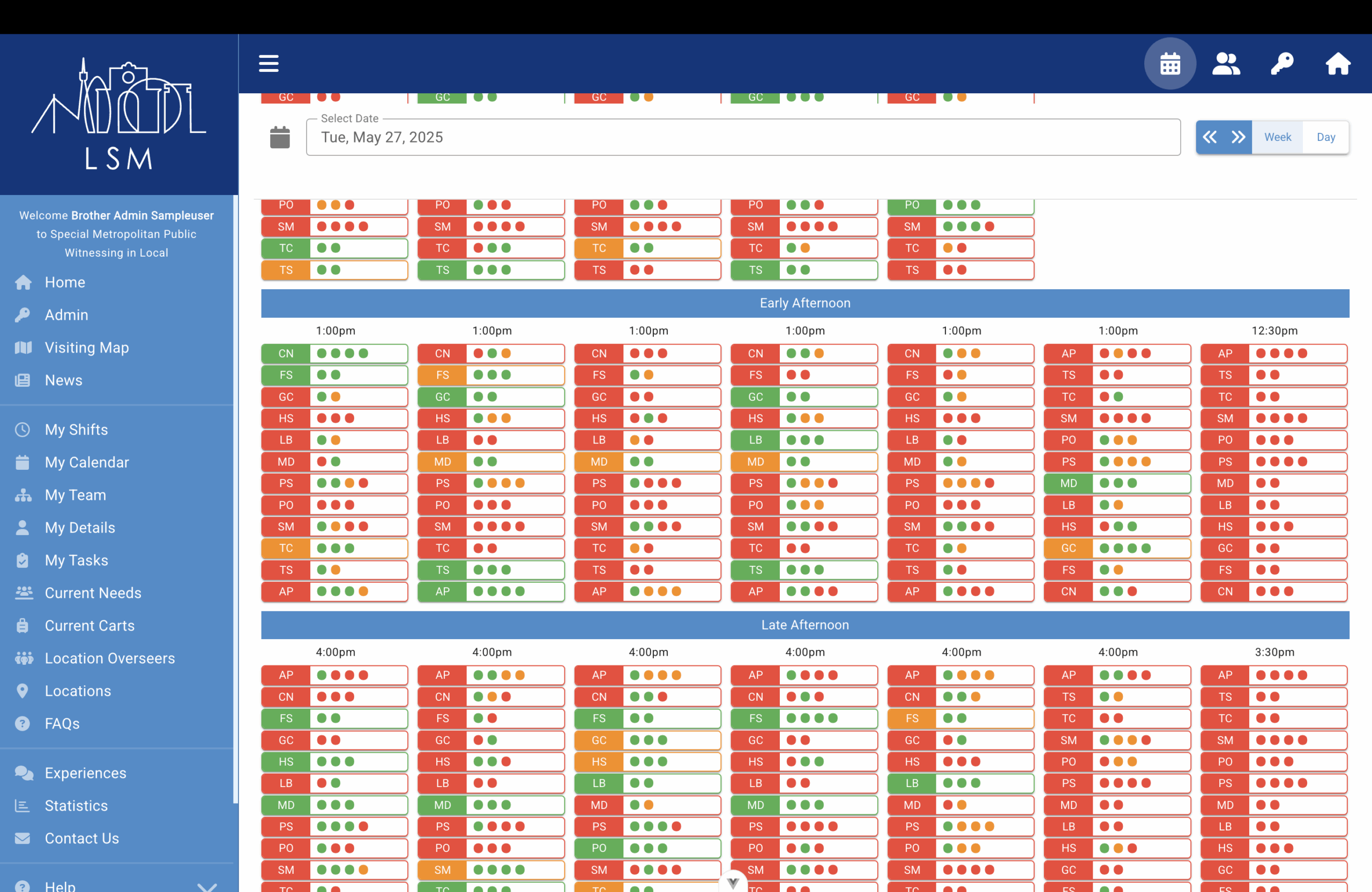Open the users group icon in header
This screenshot has height=892, width=1372.
click(1226, 63)
